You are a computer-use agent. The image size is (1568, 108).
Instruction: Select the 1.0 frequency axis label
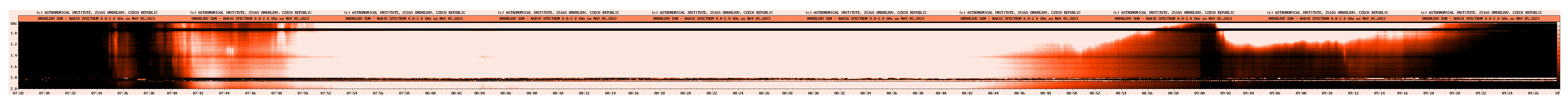click(13, 33)
